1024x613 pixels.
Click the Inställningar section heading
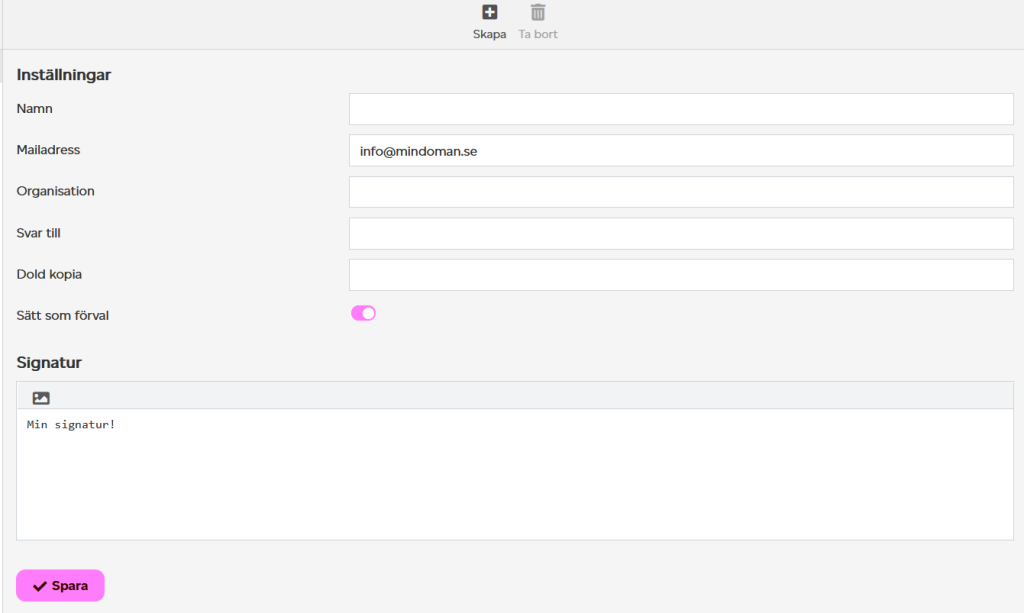64,75
